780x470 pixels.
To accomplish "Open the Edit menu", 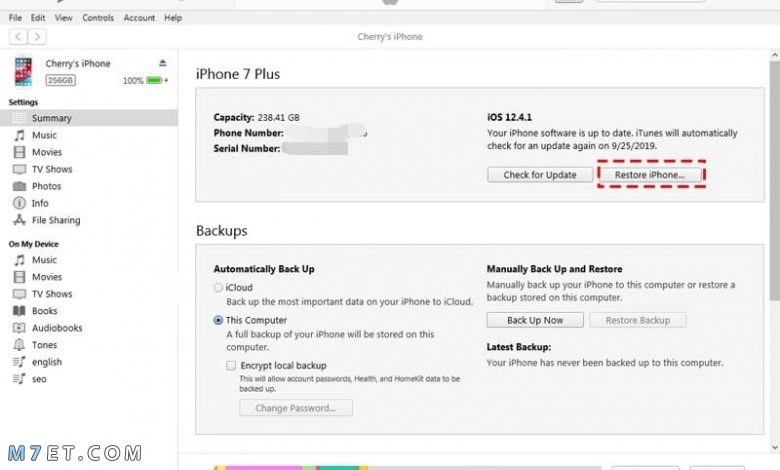I will tap(38, 18).
